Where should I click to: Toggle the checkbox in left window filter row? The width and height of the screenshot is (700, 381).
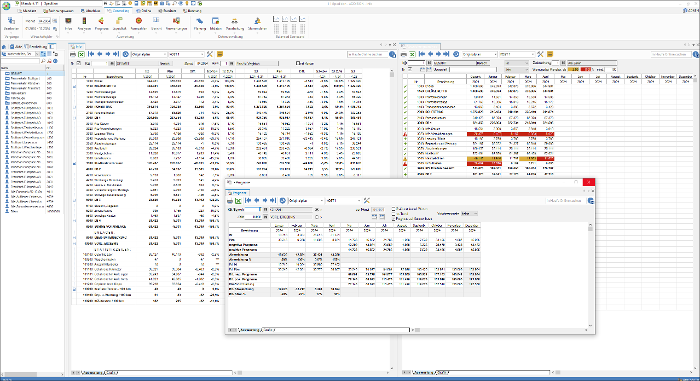[x=298, y=63]
